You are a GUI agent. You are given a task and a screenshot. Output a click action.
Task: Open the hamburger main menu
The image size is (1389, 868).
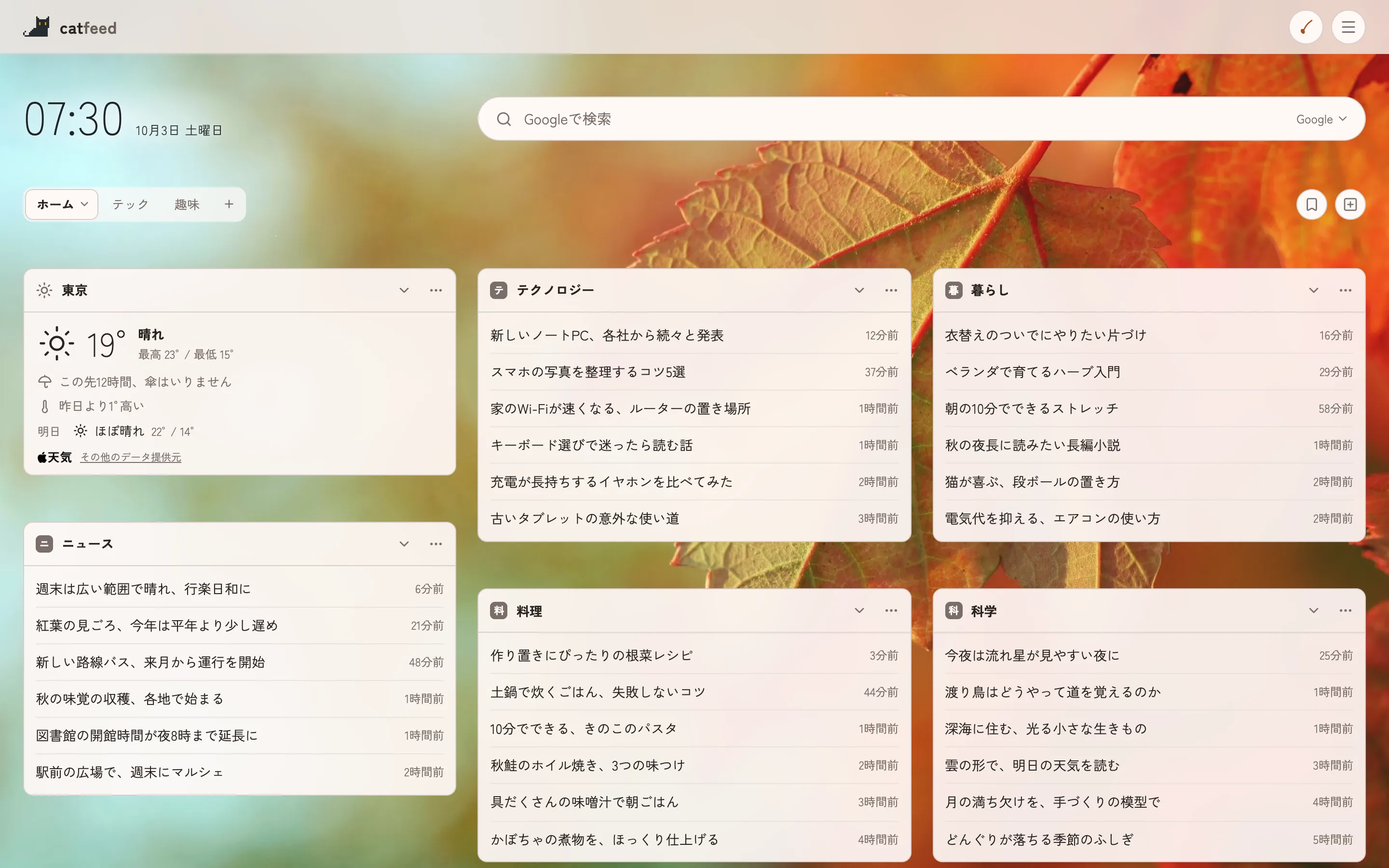click(1348, 27)
